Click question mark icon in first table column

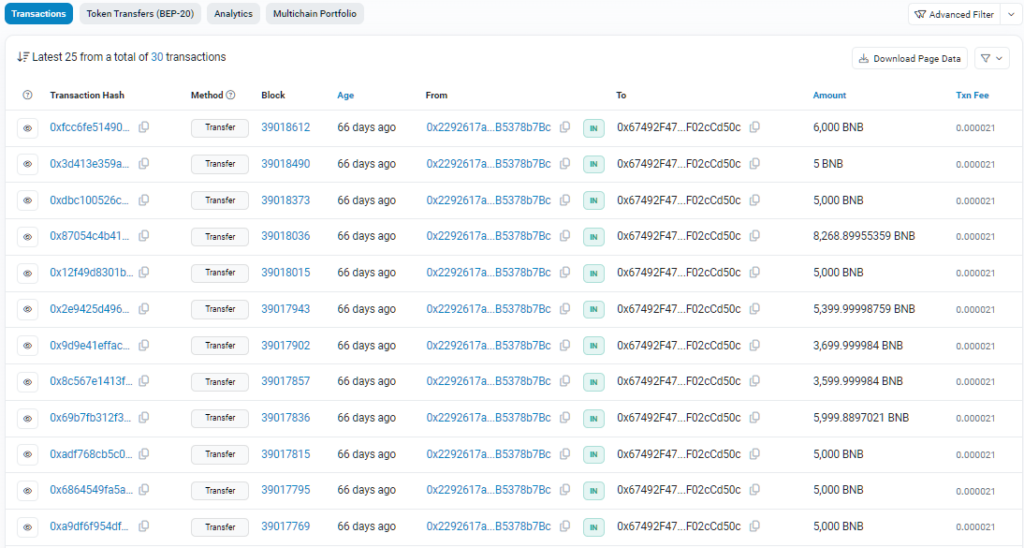point(27,95)
